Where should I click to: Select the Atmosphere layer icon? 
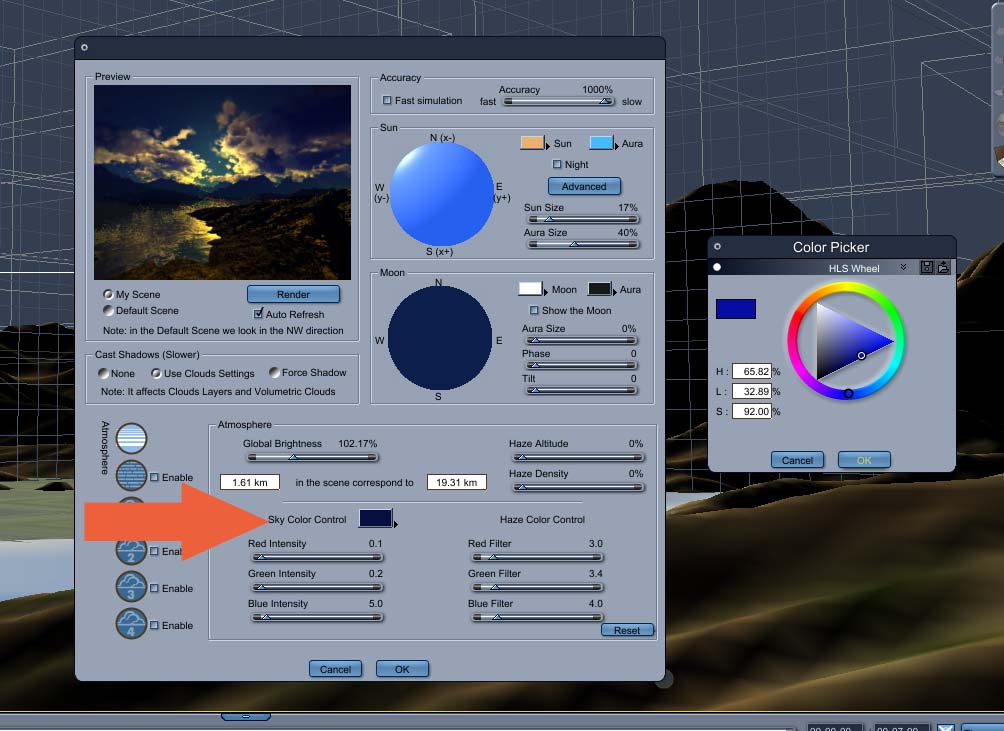tap(131, 438)
